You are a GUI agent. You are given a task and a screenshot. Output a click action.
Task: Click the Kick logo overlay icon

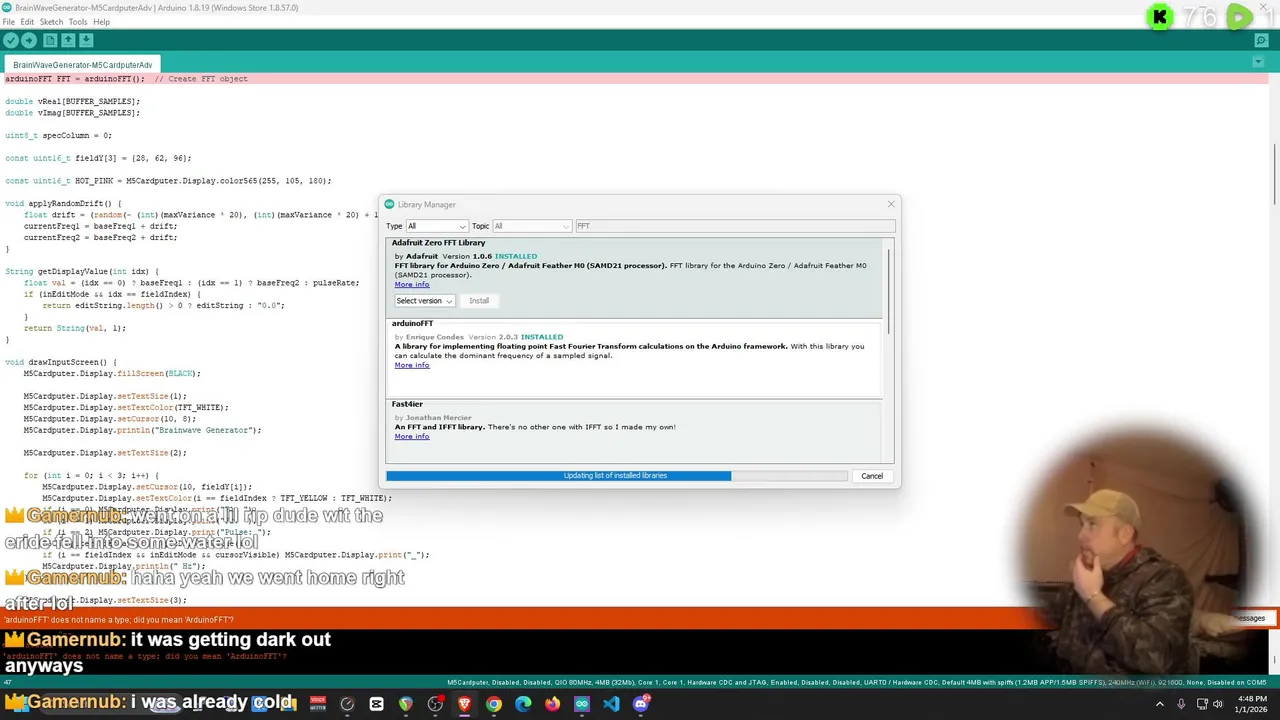pyautogui.click(x=1160, y=17)
